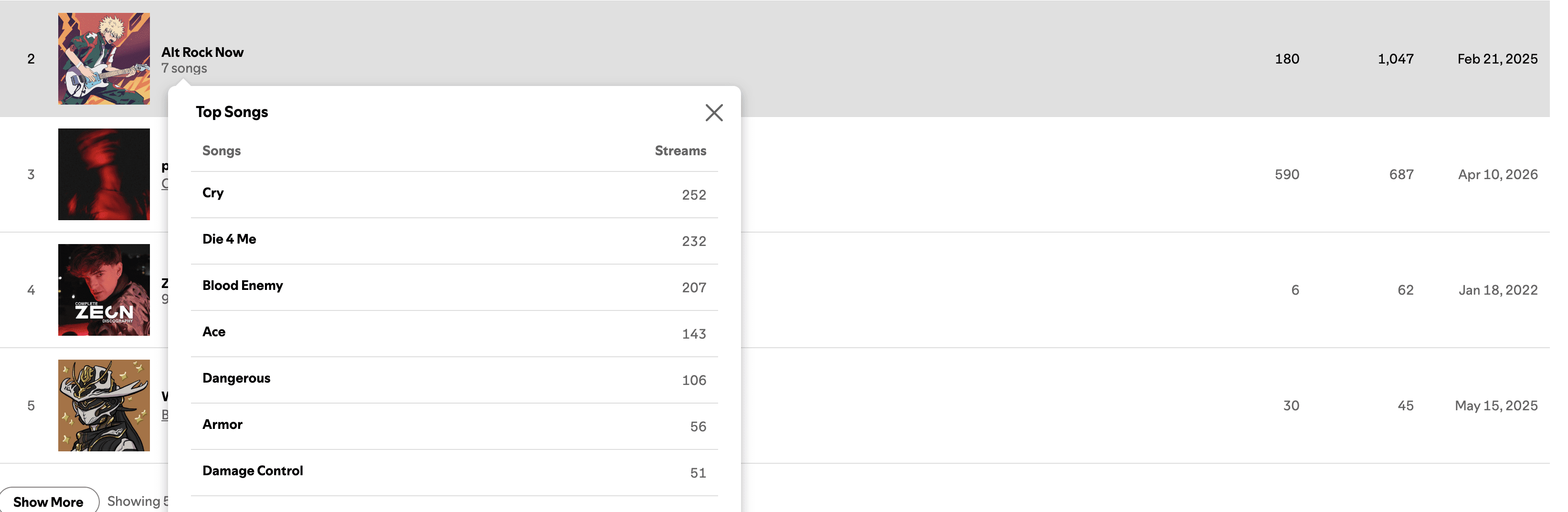Select the playlist row dated May 15, 2025
Screen dimensions: 1568x512
[x=775, y=405]
